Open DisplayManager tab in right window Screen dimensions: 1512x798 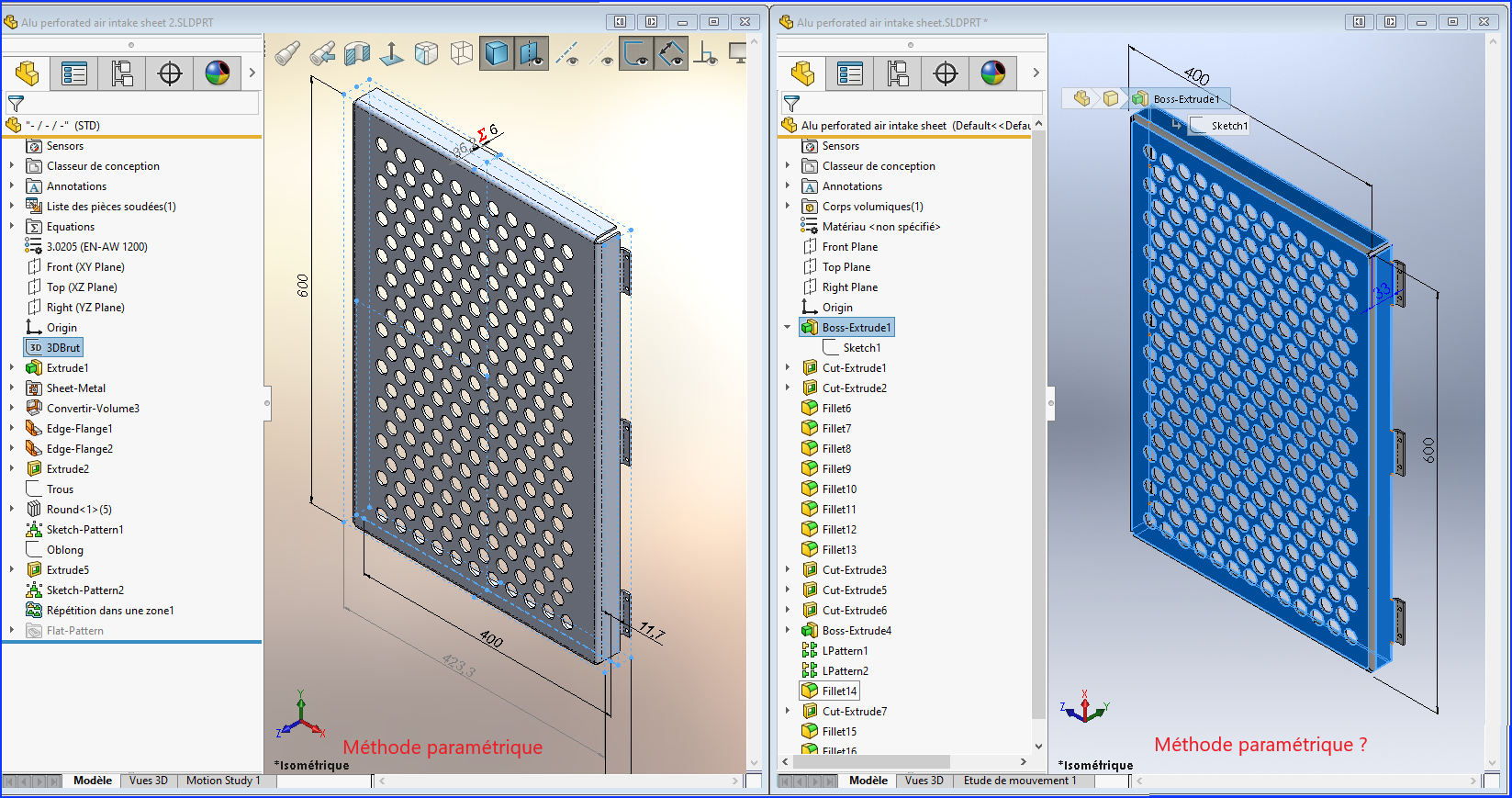993,73
